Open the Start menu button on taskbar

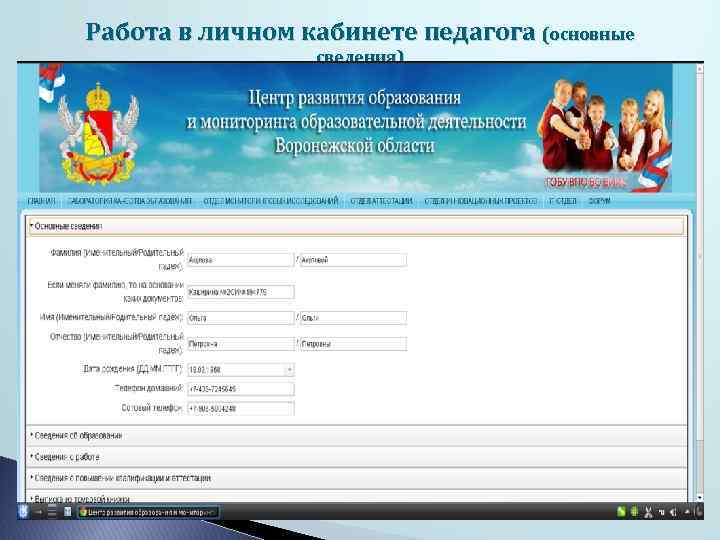click(x=24, y=512)
